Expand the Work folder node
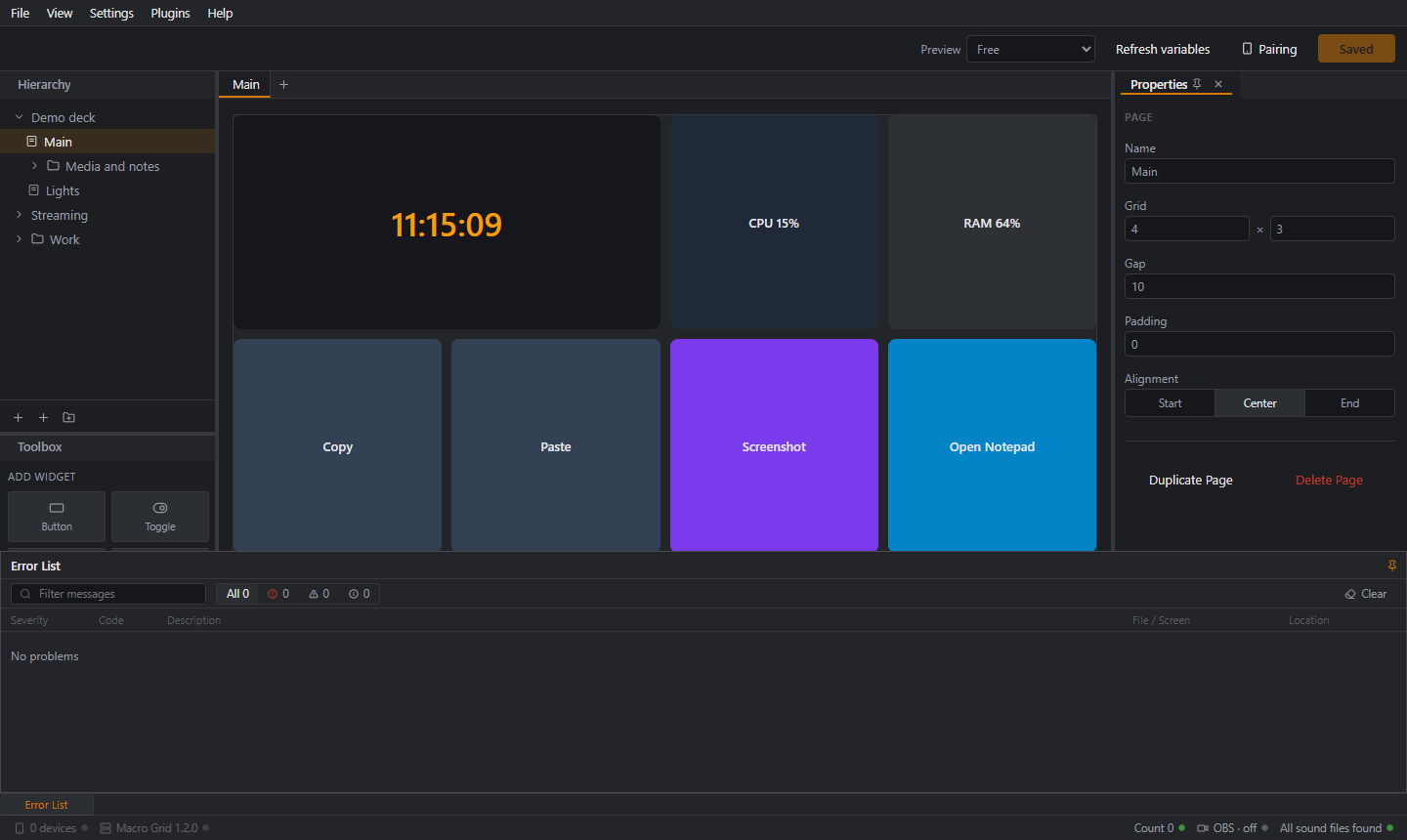Viewport: 1407px width, 840px height. pyautogui.click(x=19, y=239)
